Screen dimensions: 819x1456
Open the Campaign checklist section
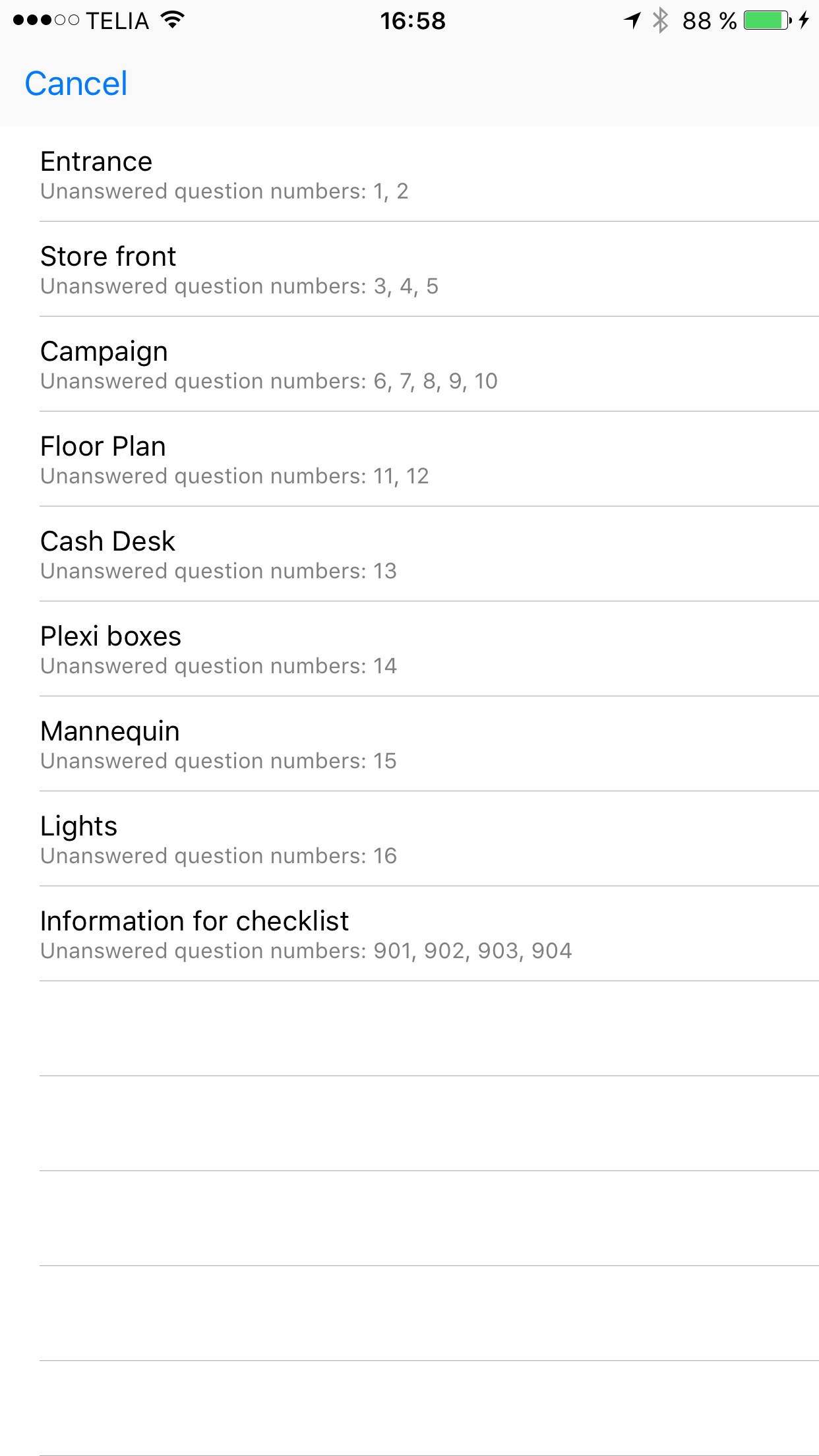409,364
